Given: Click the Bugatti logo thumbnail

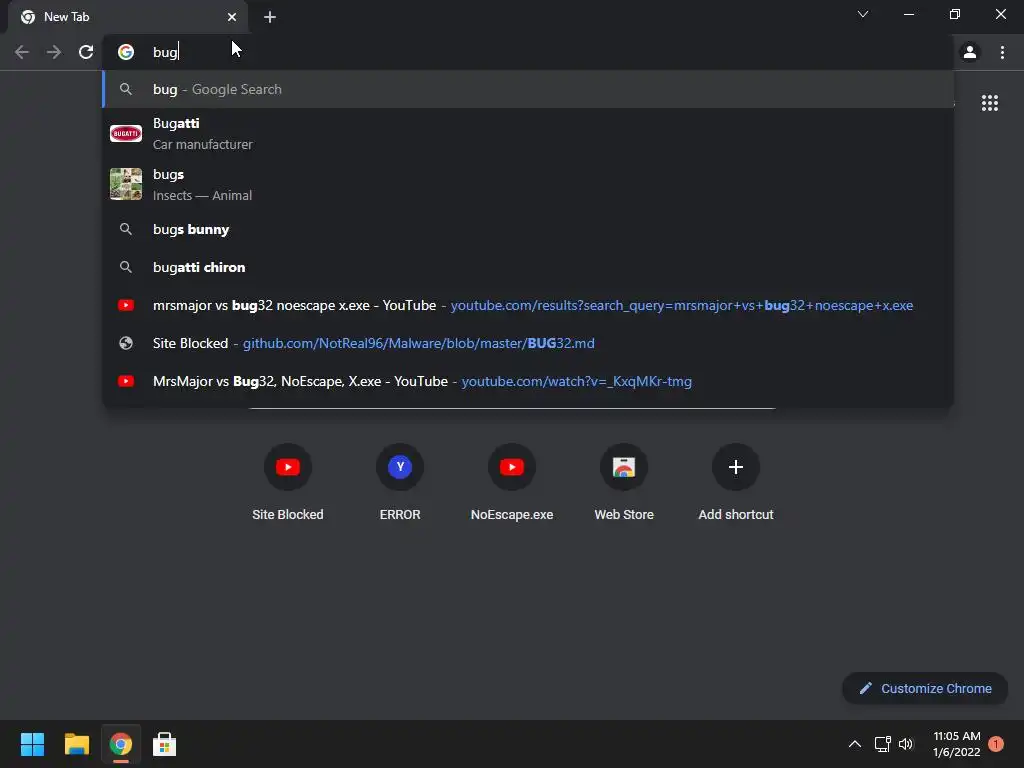Looking at the screenshot, I should point(125,134).
